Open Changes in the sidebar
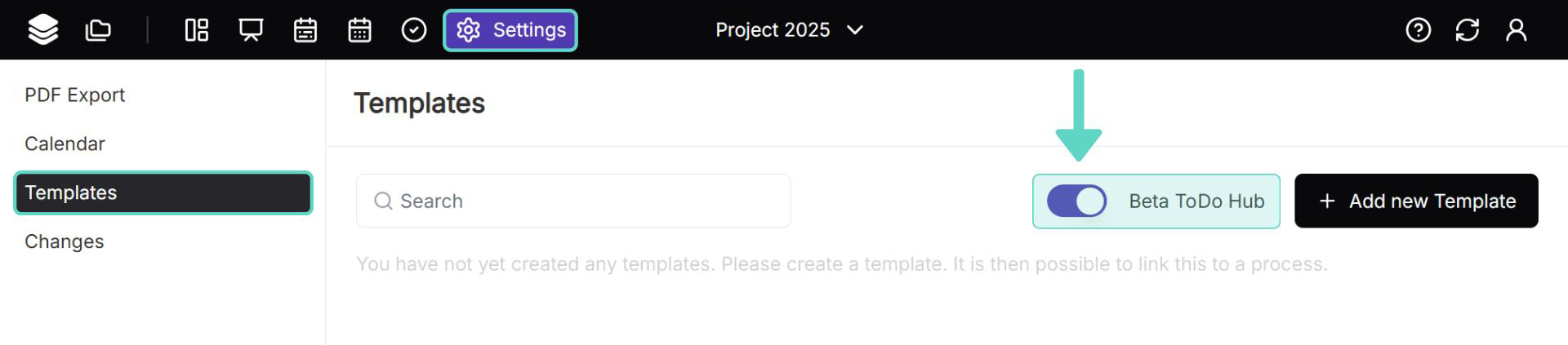This screenshot has height=345, width=1568. pos(64,242)
